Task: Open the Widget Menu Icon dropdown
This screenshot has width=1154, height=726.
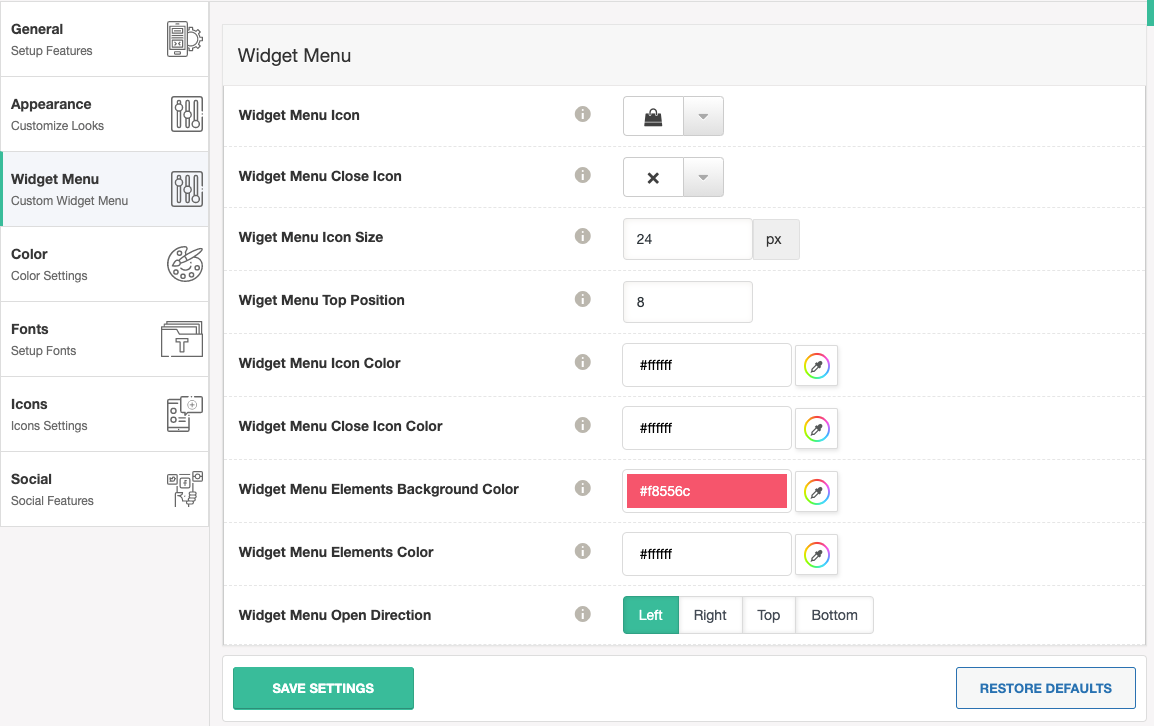Action: [701, 115]
